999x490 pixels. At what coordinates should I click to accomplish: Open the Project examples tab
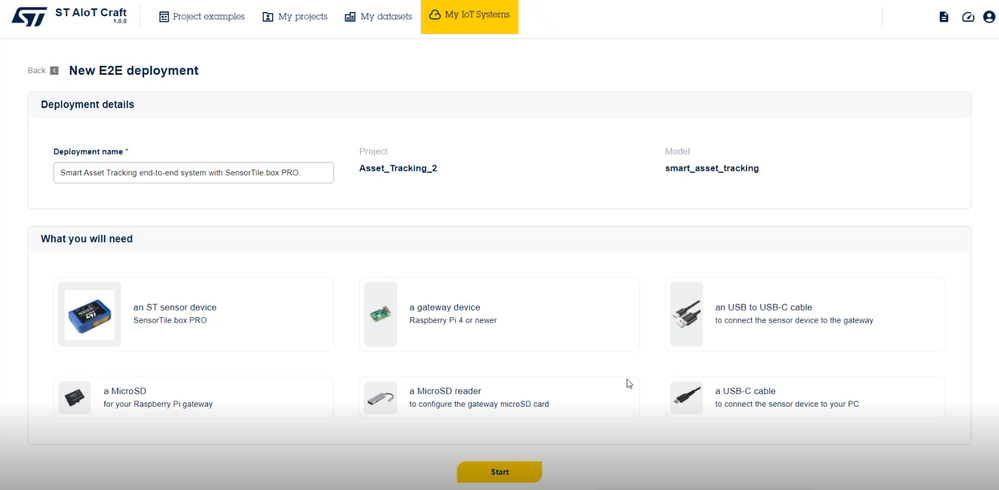202,17
